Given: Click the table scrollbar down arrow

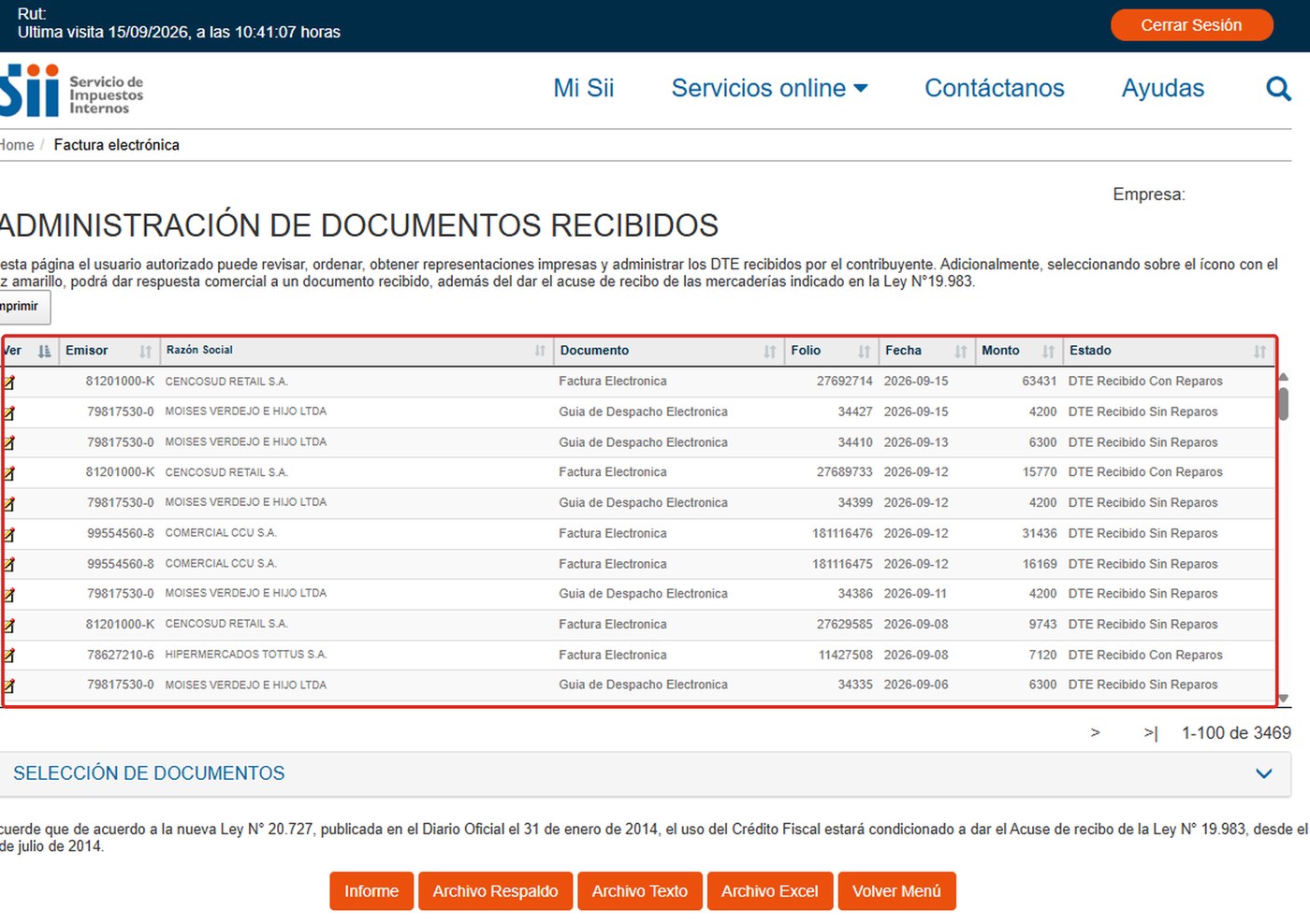Looking at the screenshot, I should click(1284, 698).
